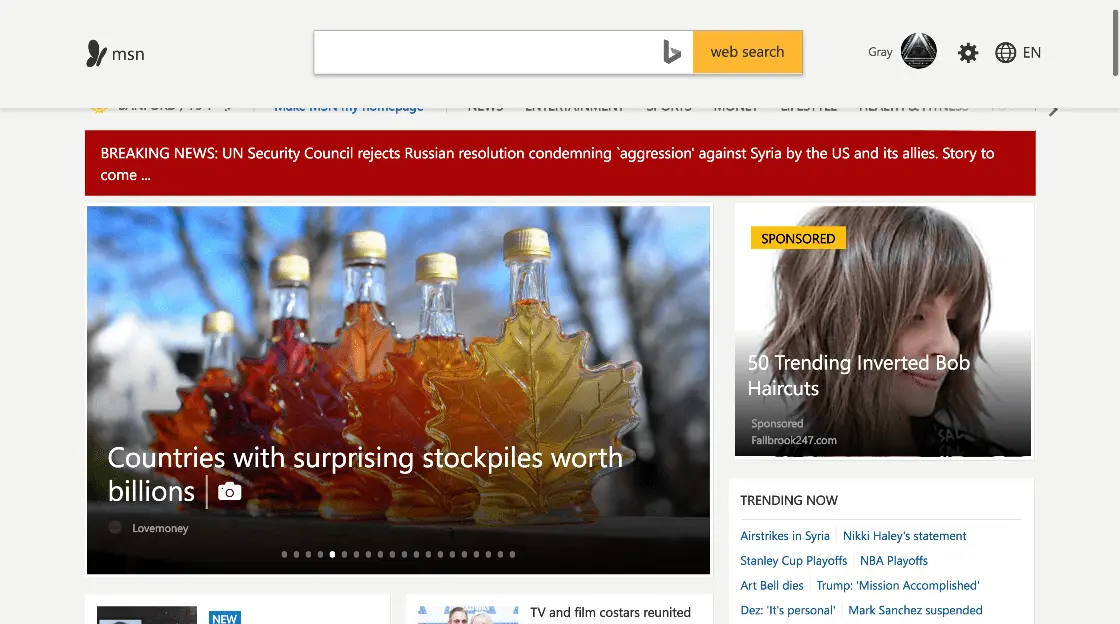
Task: Select the last slideshow pagination dot
Action: click(x=513, y=554)
